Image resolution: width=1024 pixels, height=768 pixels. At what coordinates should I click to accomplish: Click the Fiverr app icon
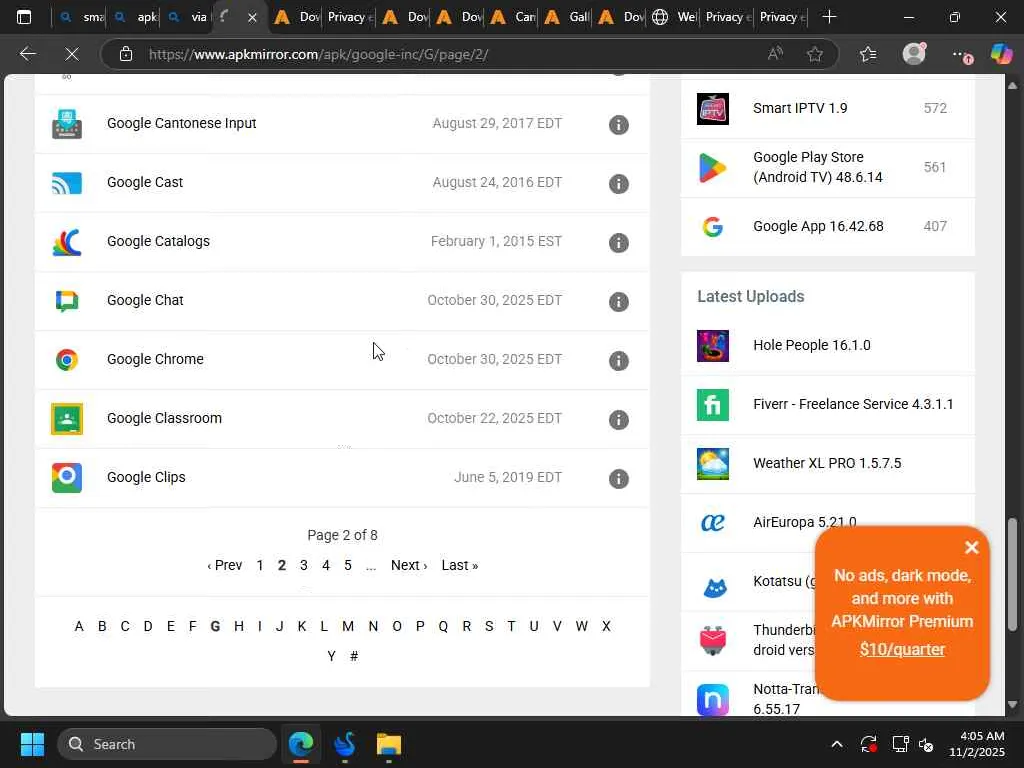coord(712,405)
